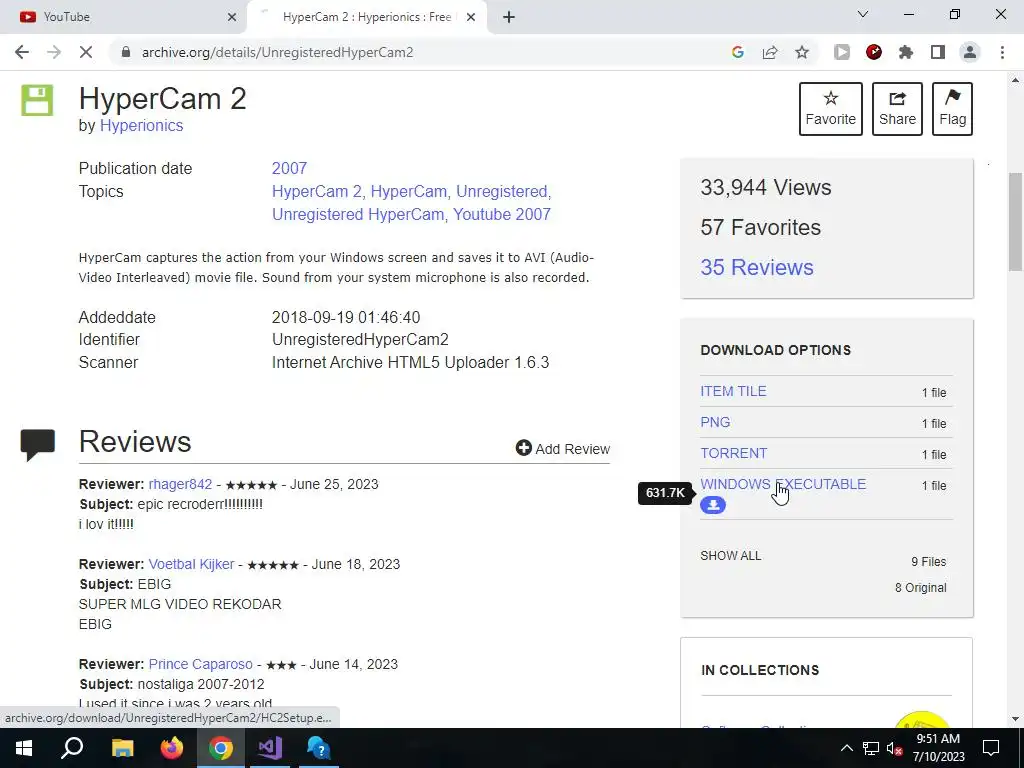Image resolution: width=1024 pixels, height=768 pixels.
Task: Toggle the browser side panel
Action: (x=938, y=52)
